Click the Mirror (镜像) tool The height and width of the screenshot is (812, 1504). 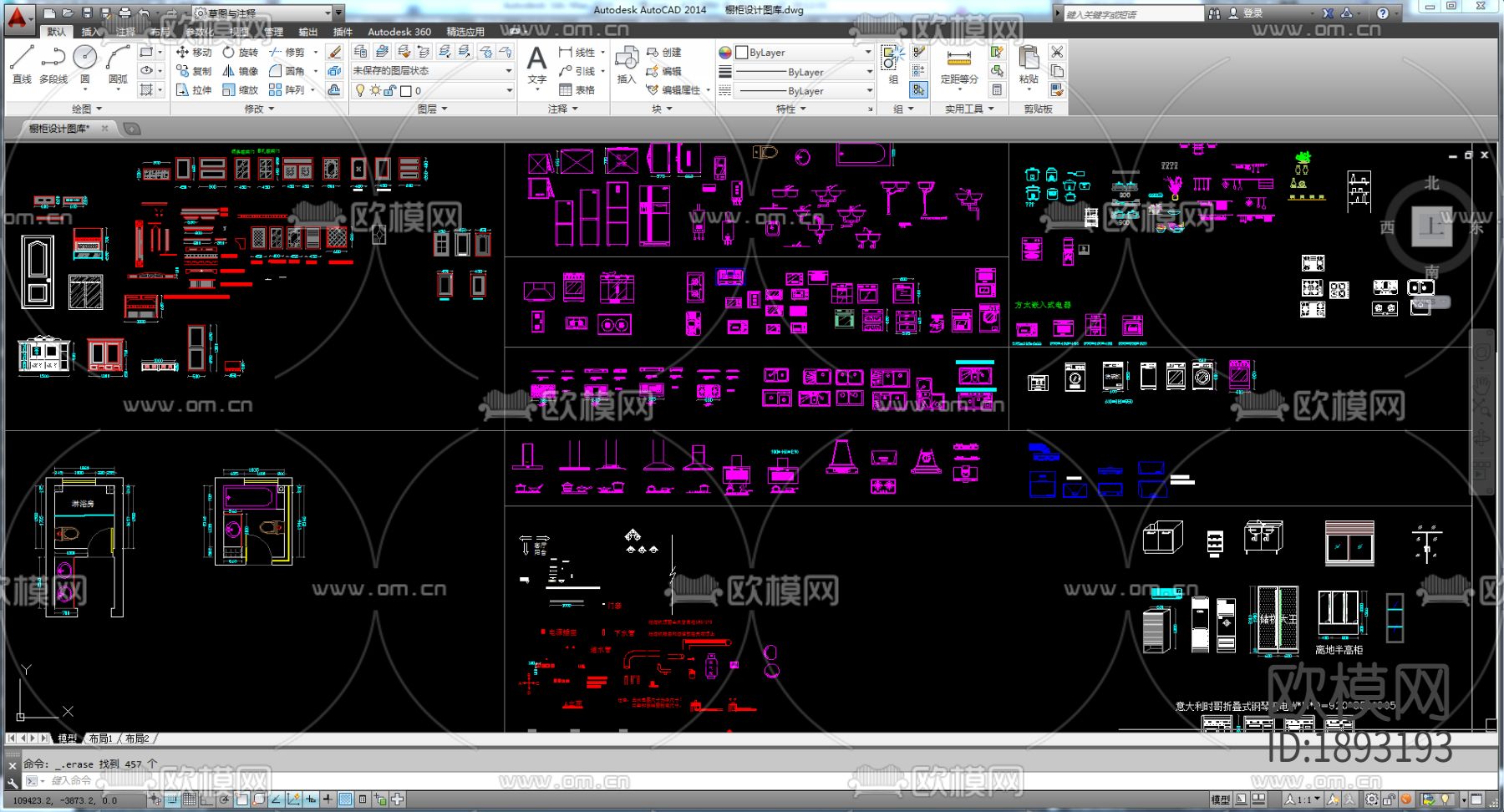[240, 71]
